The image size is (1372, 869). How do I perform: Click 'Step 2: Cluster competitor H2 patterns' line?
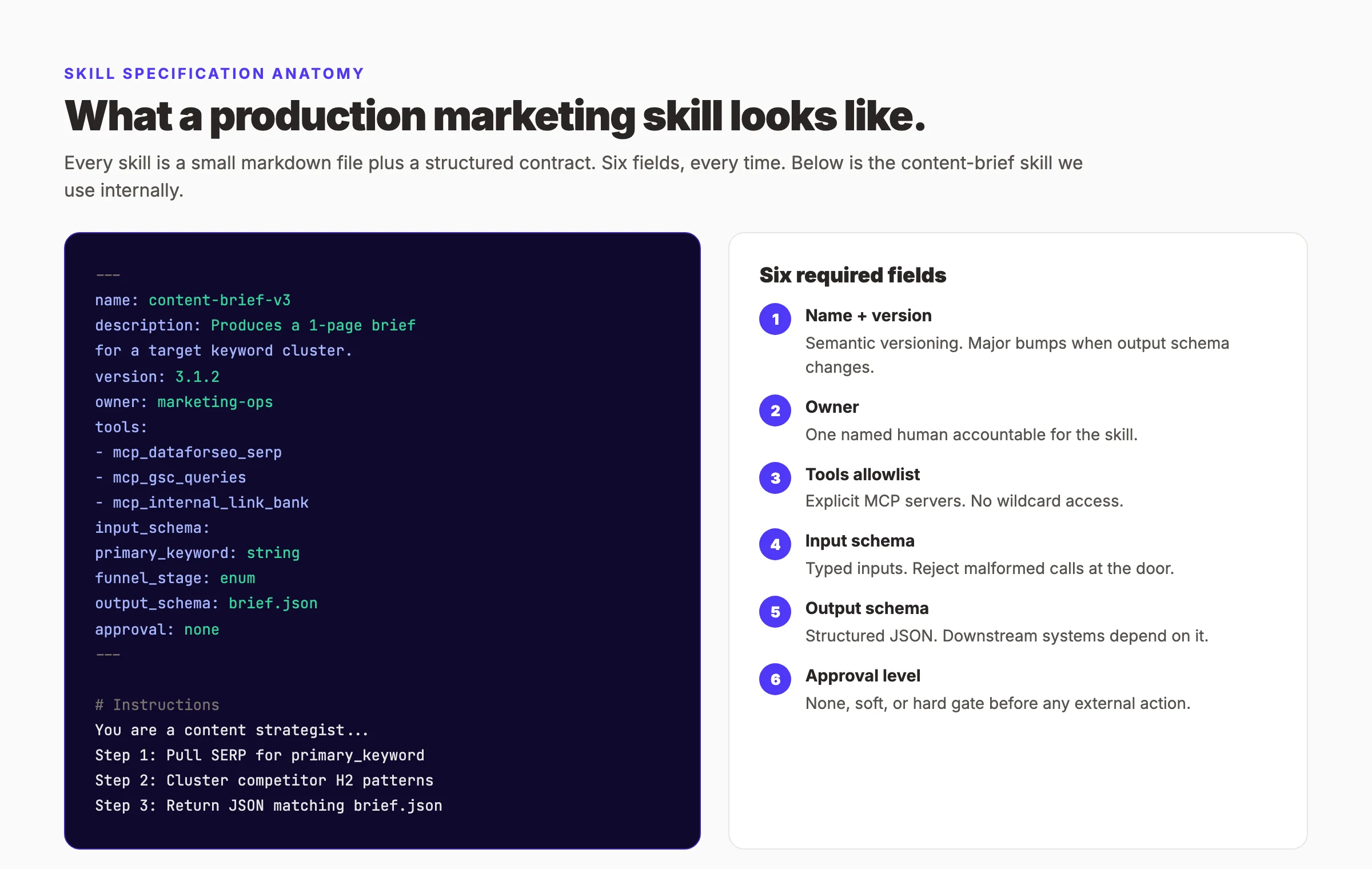pos(264,780)
